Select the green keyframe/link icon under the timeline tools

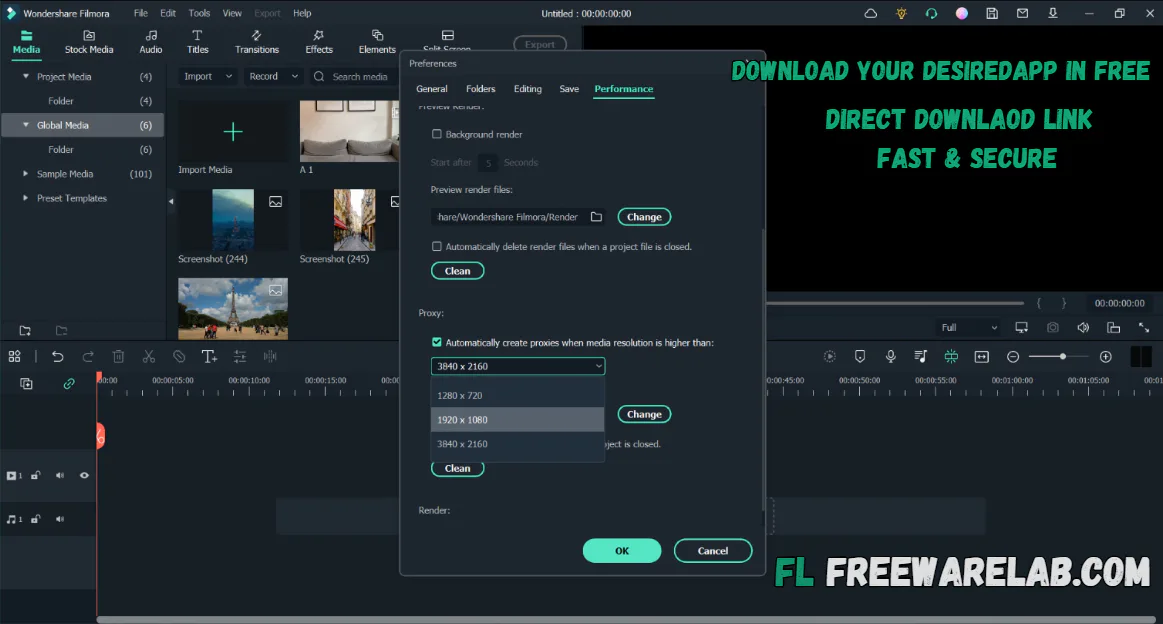coord(68,384)
